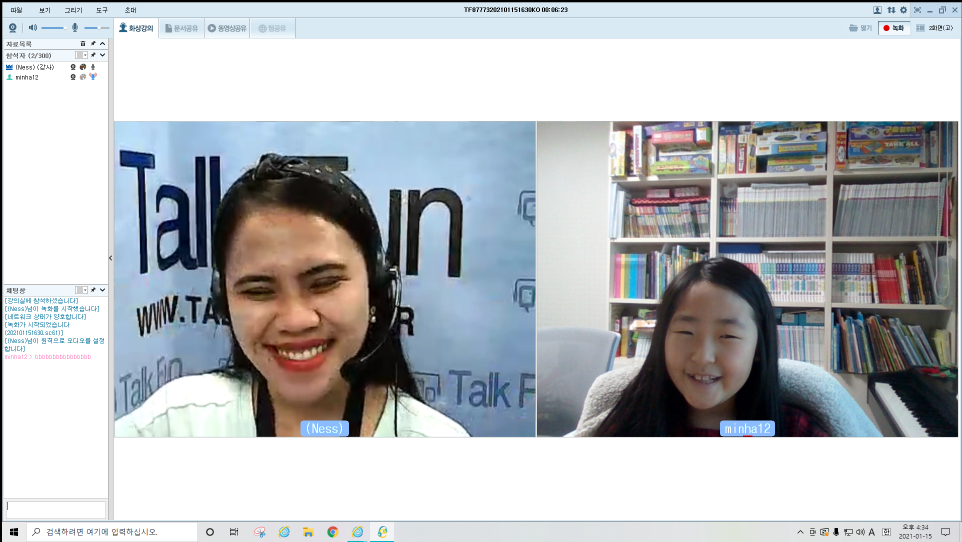Click the fullscreen icon in the title bar
This screenshot has width=962, height=542.
[917, 9]
